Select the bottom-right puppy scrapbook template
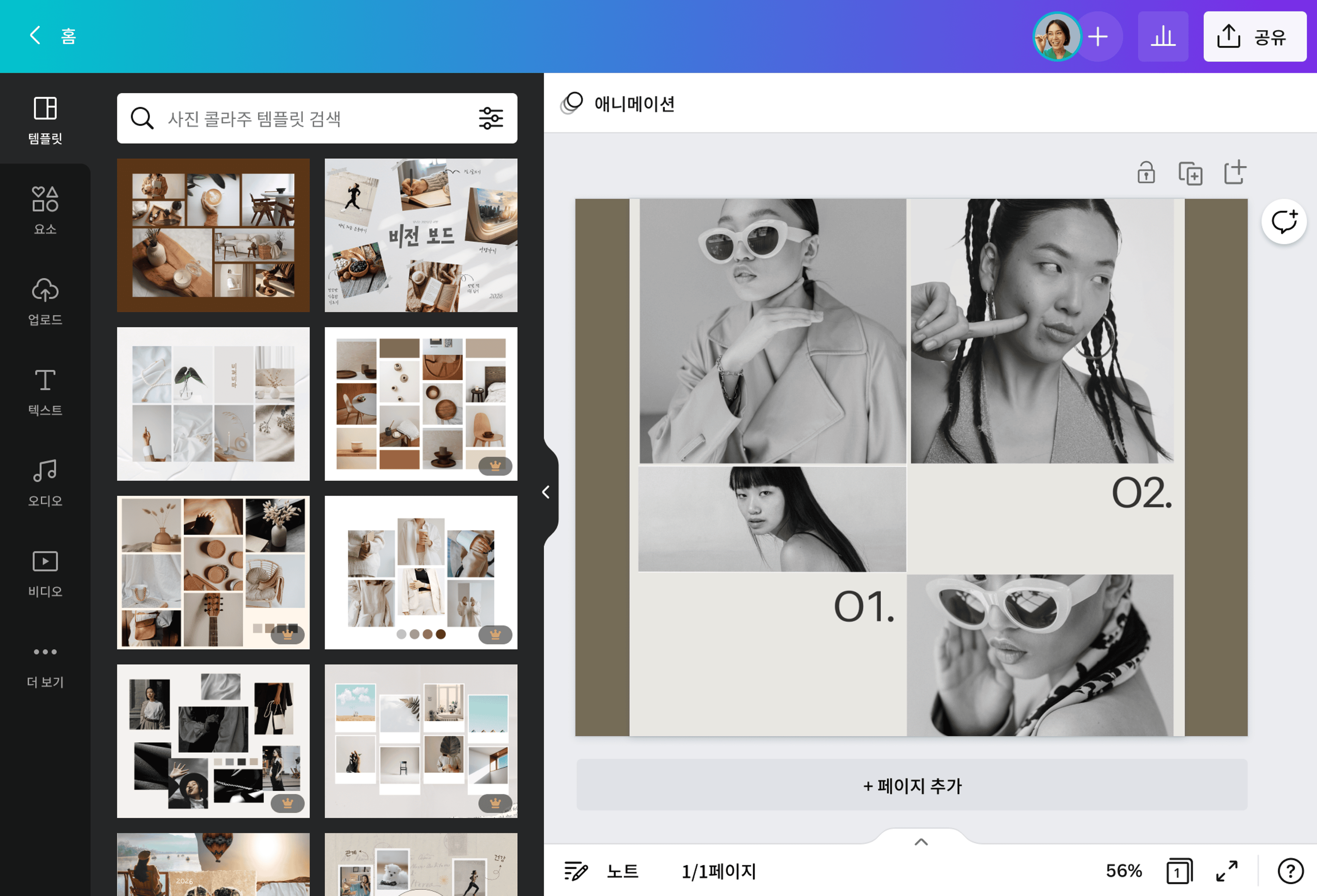Viewport: 1317px width, 896px height. 421,864
